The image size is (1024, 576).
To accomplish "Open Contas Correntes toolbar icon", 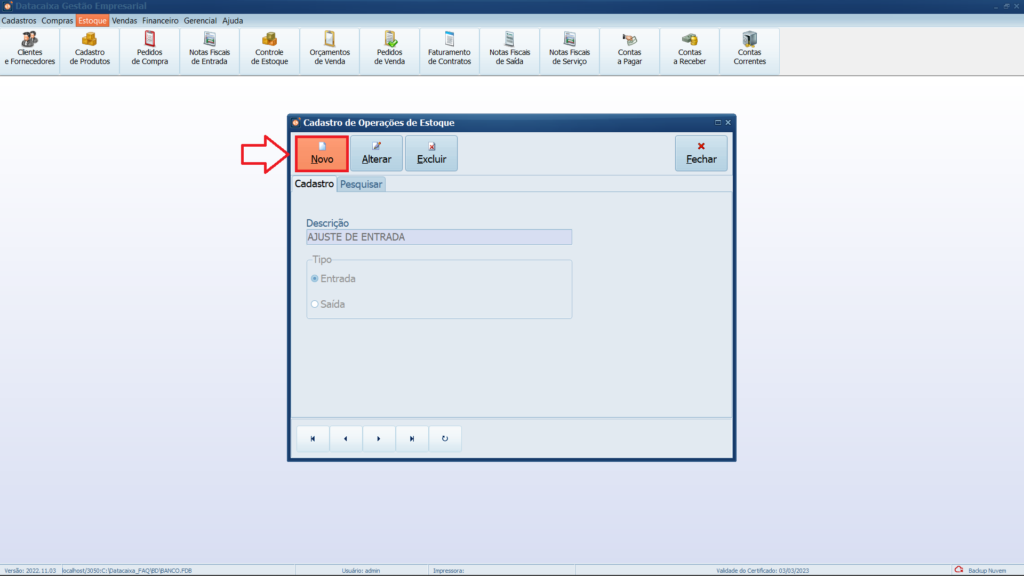I will coord(749,49).
